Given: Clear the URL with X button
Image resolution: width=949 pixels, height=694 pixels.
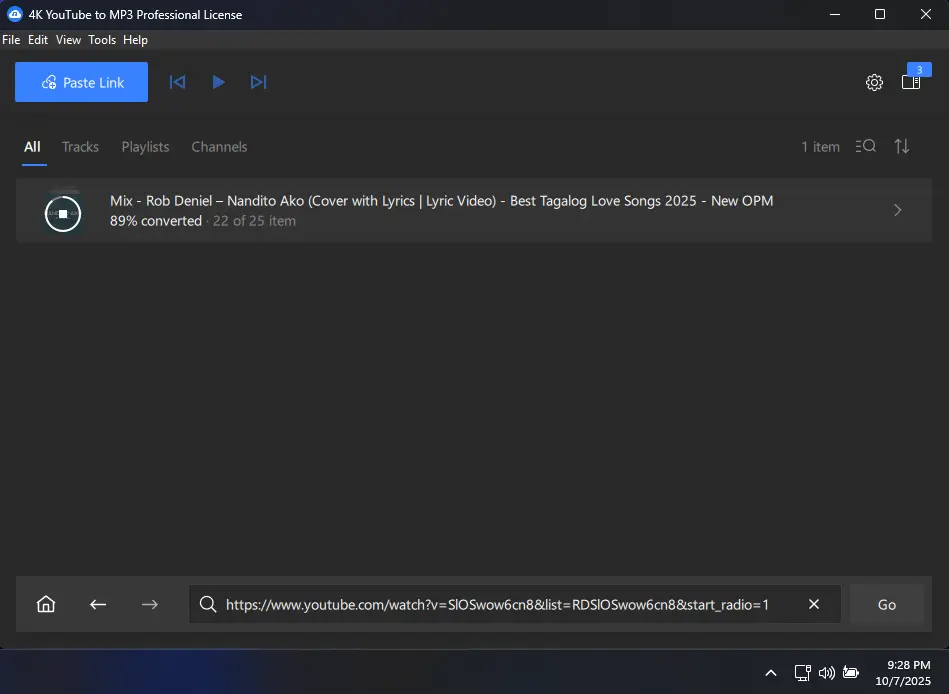Looking at the screenshot, I should pyautogui.click(x=814, y=604).
